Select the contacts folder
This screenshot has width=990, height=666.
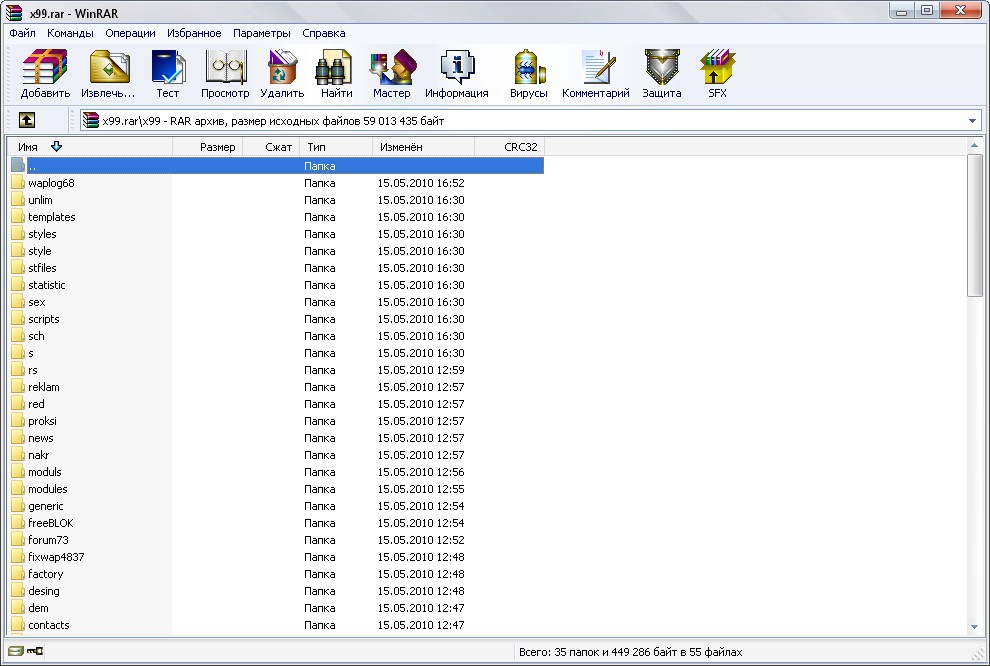point(49,626)
